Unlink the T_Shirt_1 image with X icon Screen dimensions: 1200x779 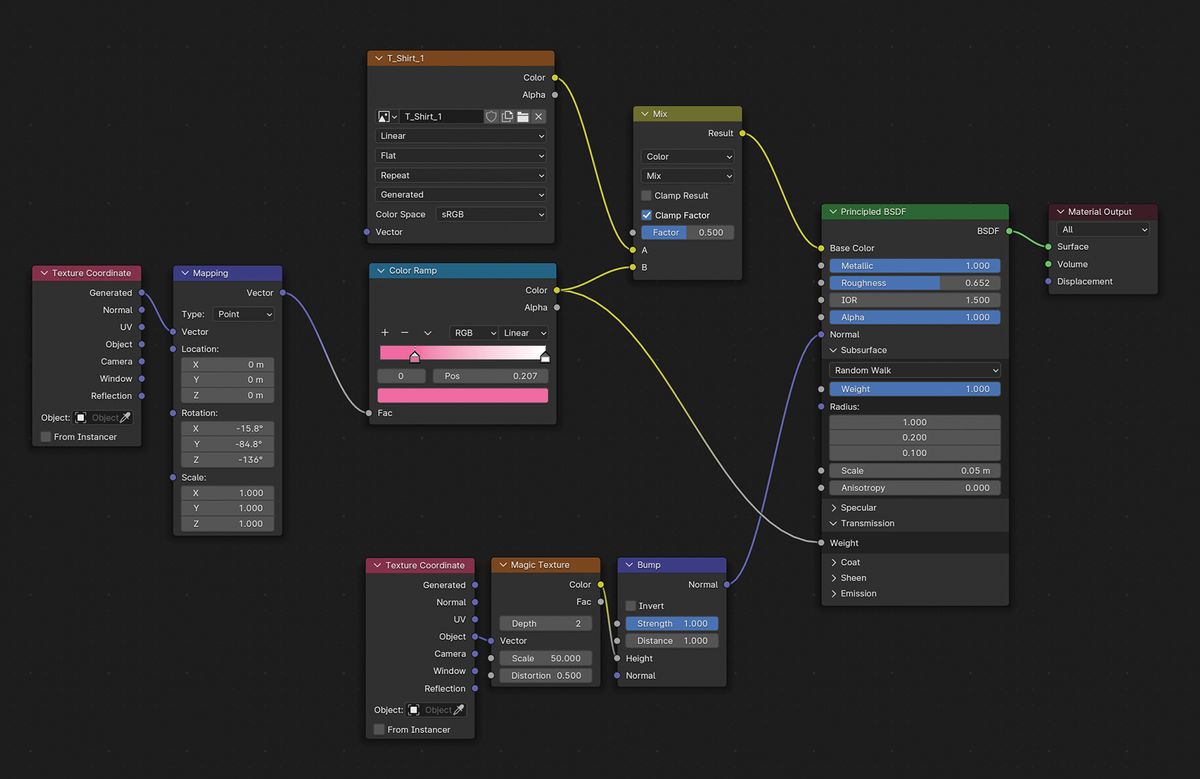click(x=539, y=117)
